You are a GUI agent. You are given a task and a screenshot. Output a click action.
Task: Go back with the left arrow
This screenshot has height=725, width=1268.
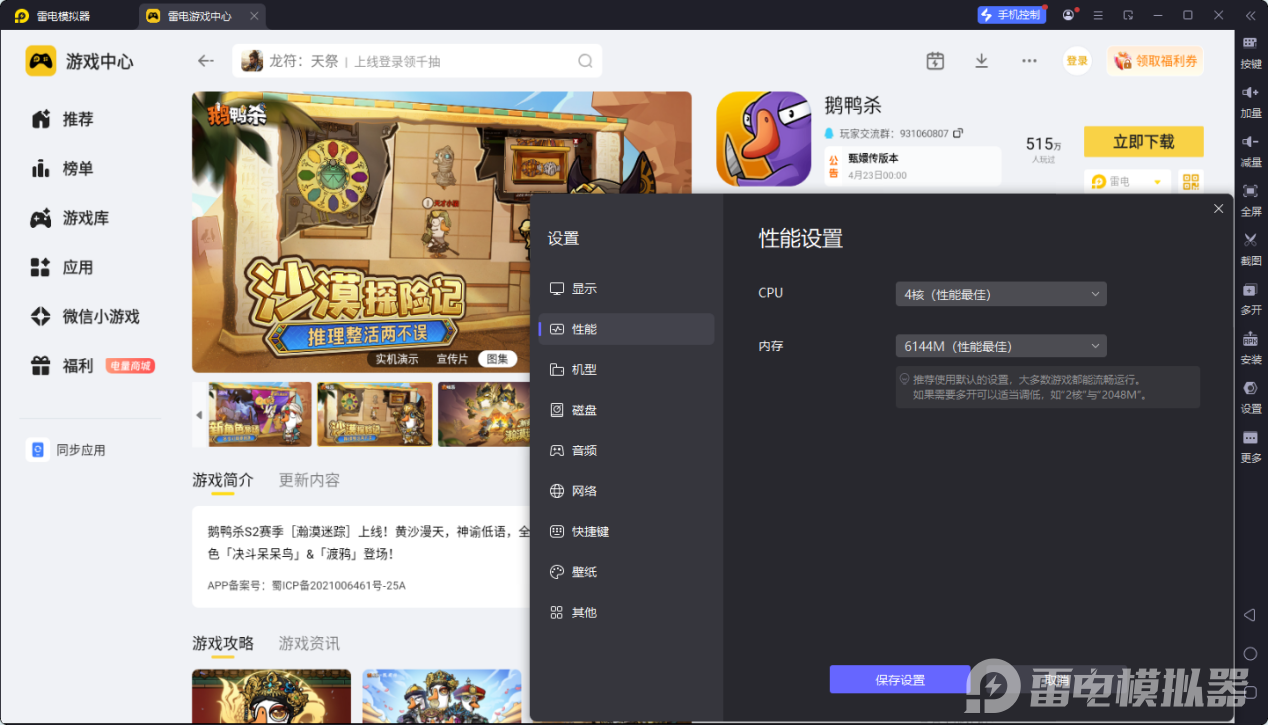tap(206, 61)
